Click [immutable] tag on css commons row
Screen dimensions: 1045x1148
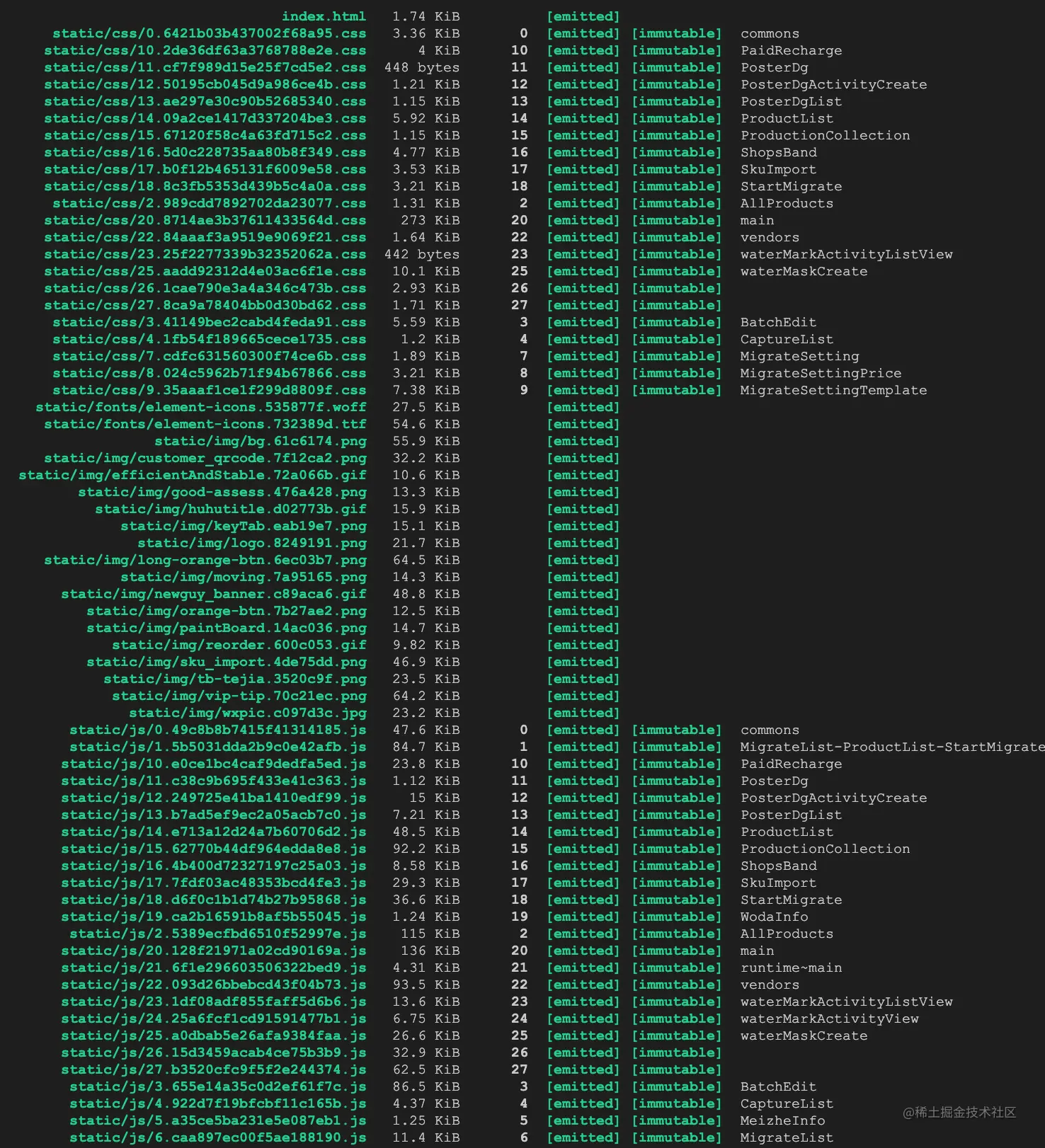(677, 33)
